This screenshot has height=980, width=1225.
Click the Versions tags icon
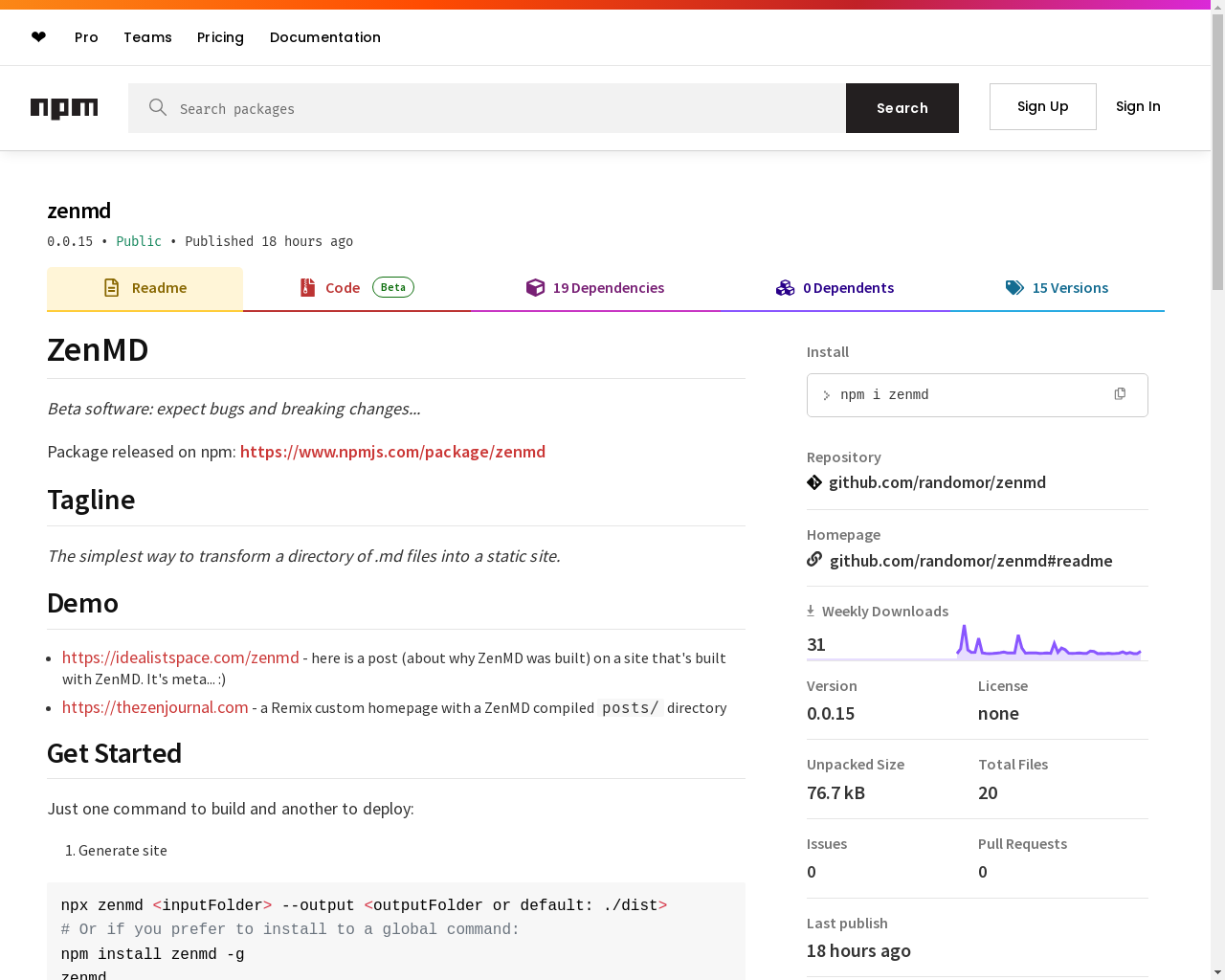1014,287
